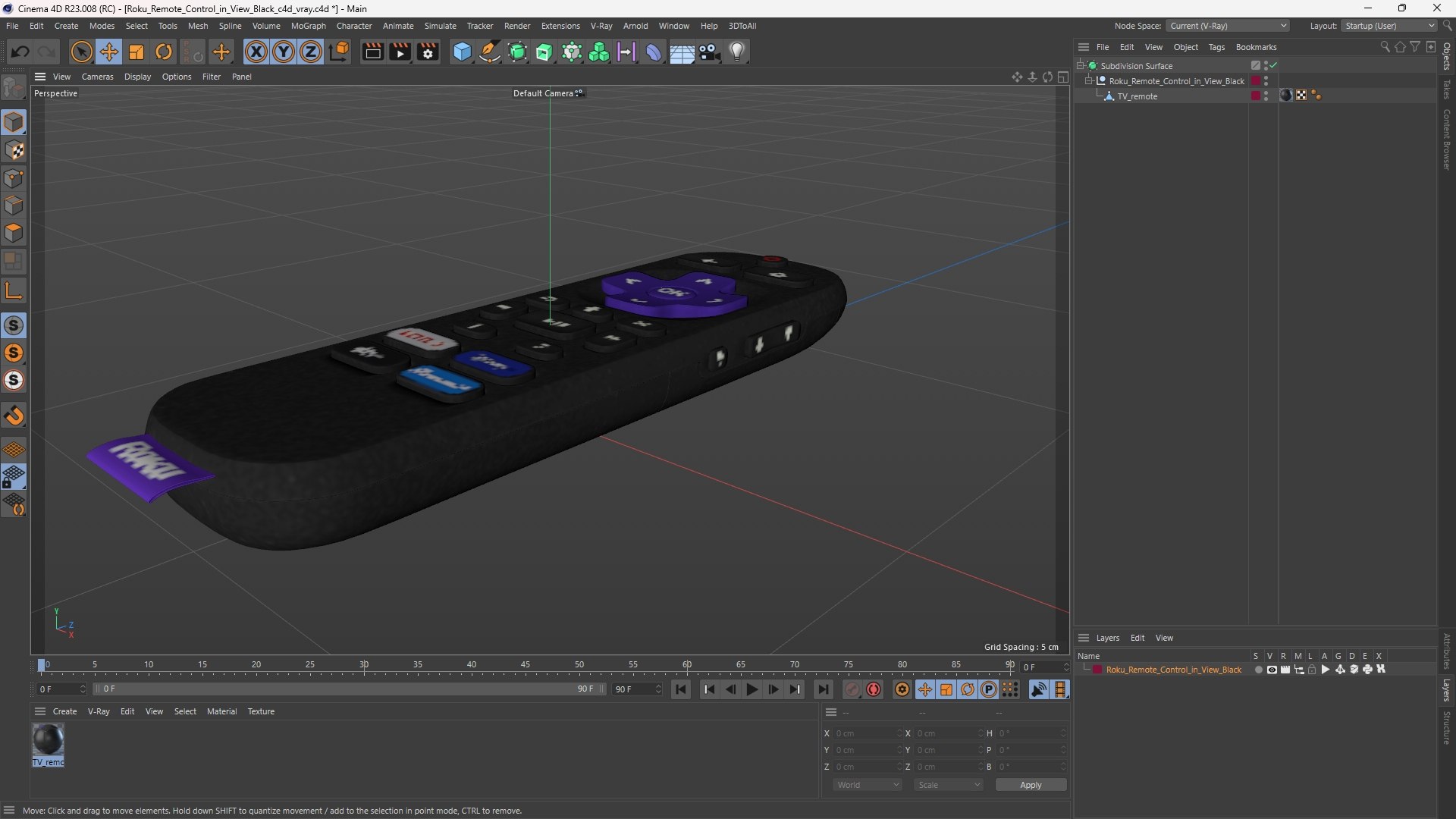Add a Subdivision Surface generator
This screenshot has height=819, width=1456.
pos(517,52)
